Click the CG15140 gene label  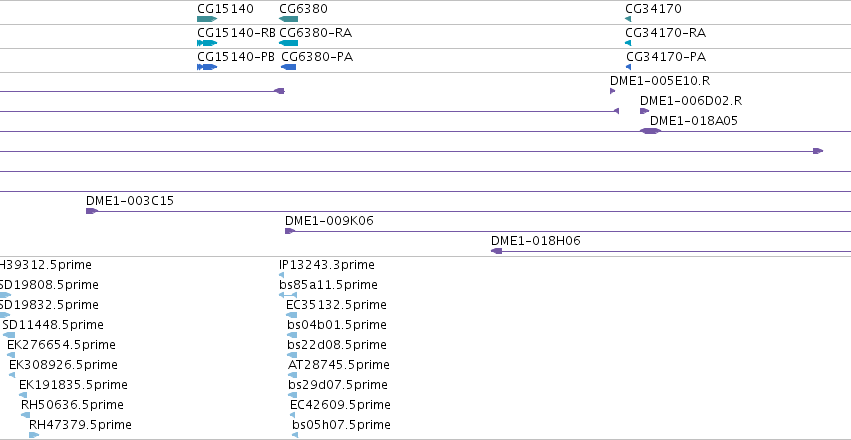[x=225, y=9]
